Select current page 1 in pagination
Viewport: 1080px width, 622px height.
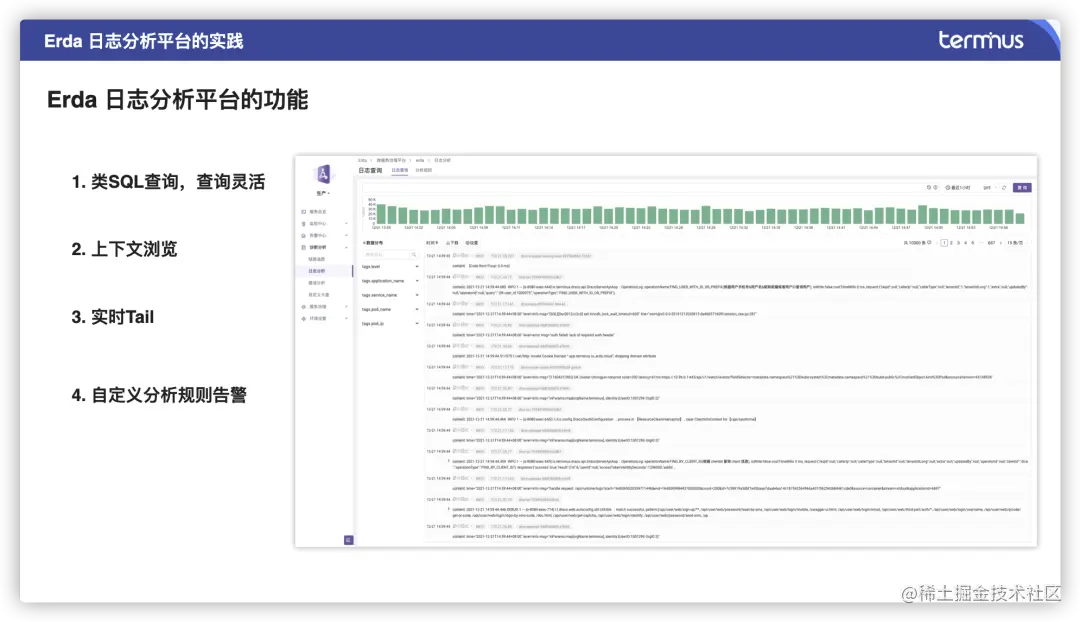point(944,242)
